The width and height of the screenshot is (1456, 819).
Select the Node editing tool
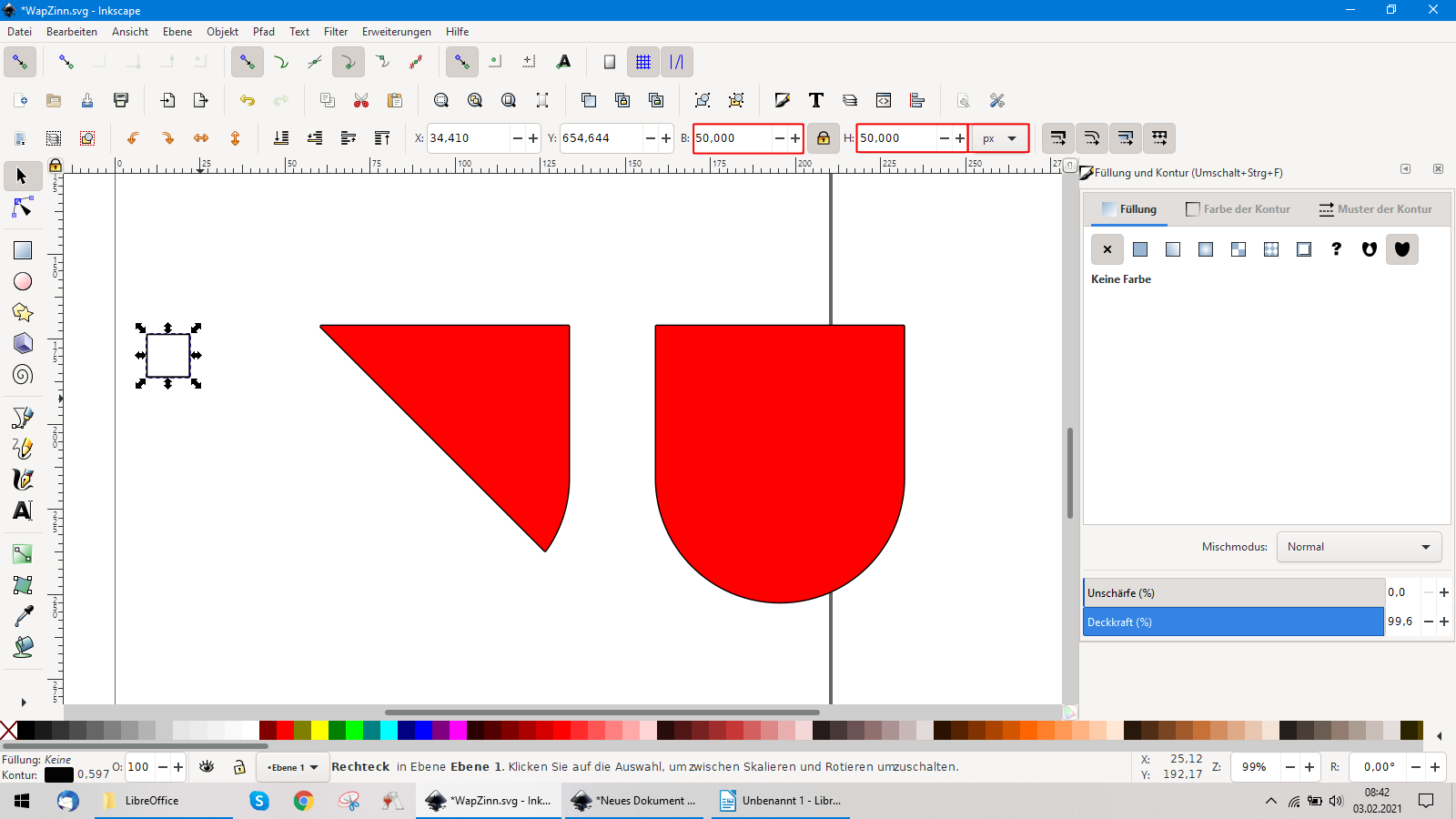coord(23,208)
